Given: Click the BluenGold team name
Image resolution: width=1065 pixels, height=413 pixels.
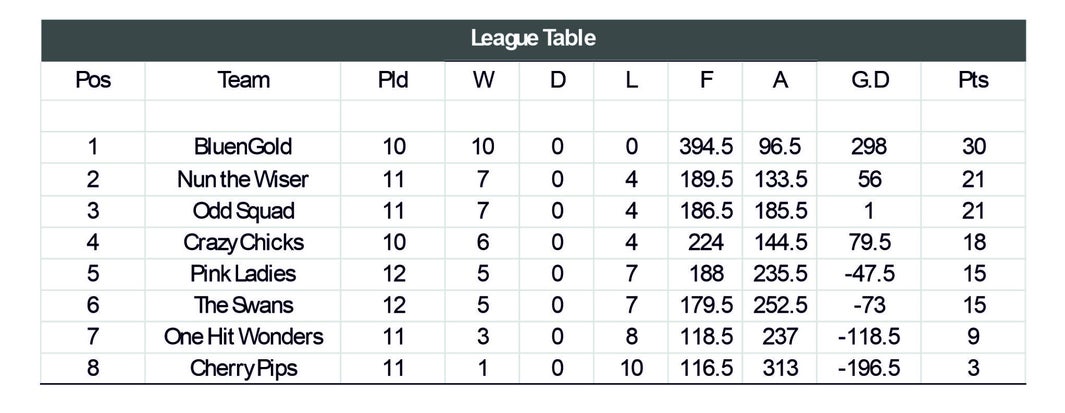Looking at the screenshot, I should (x=243, y=147).
